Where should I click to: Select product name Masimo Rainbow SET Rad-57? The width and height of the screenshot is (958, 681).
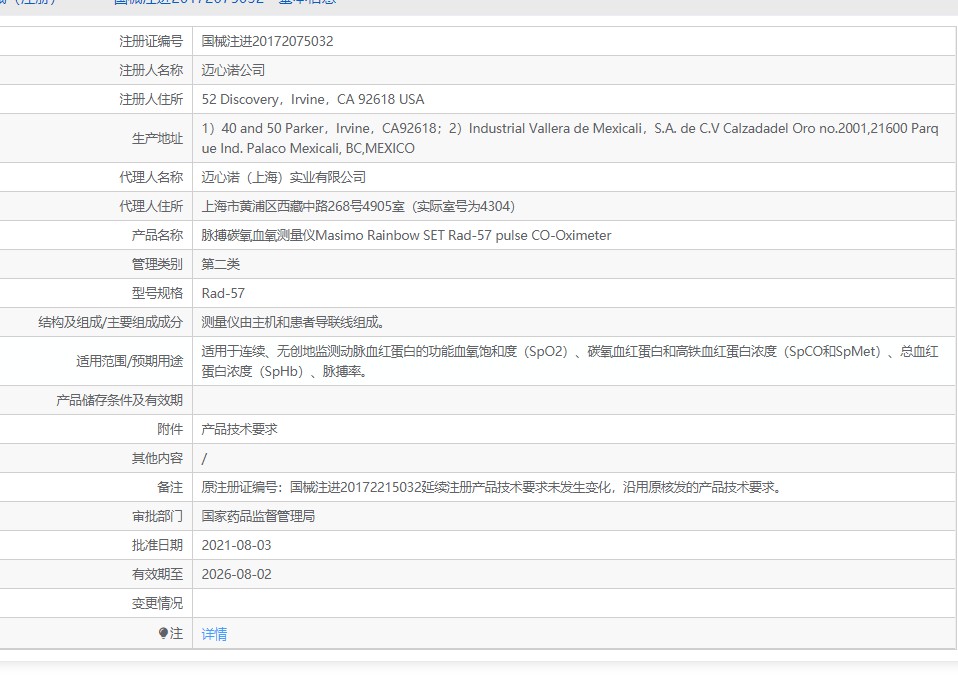pos(406,235)
